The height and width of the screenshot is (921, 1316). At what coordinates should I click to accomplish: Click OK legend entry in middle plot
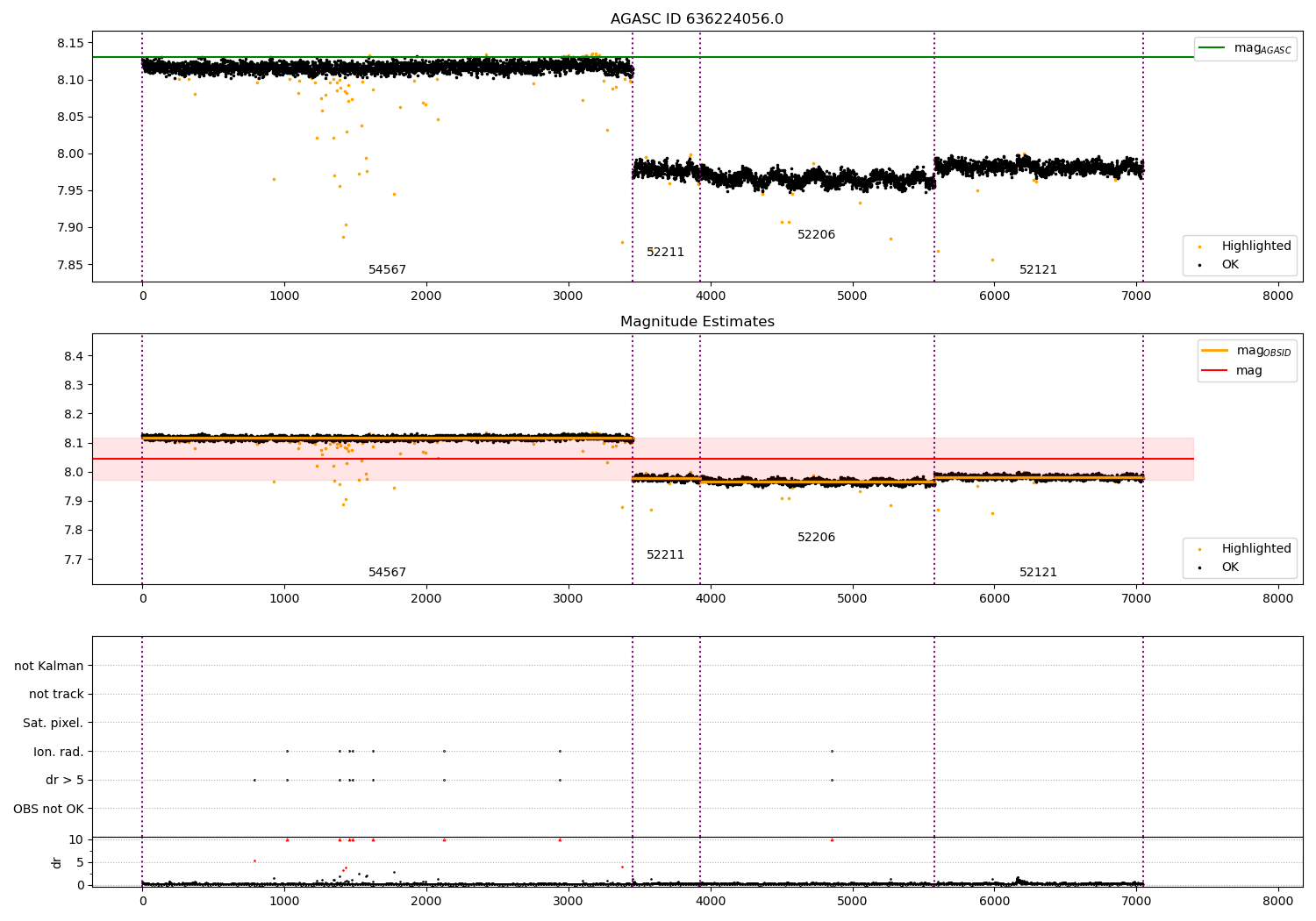click(x=1219, y=568)
